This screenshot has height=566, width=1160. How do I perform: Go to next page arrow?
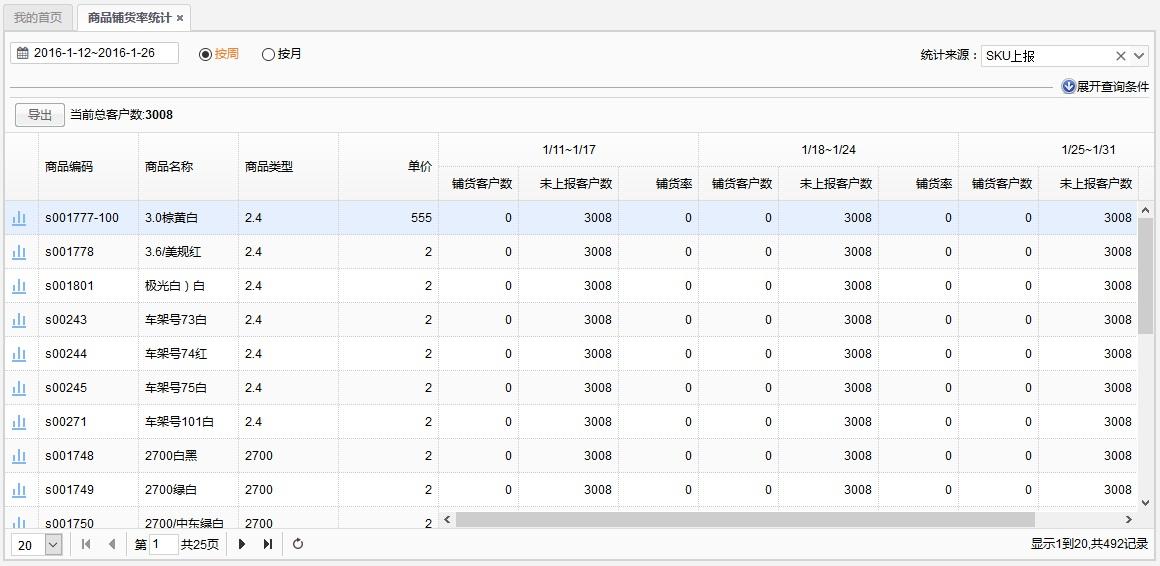point(242,544)
